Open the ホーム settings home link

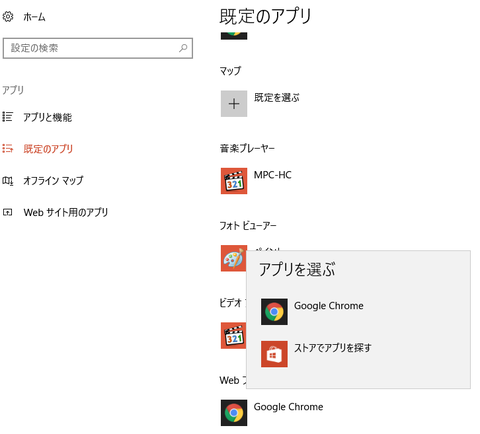point(34,17)
